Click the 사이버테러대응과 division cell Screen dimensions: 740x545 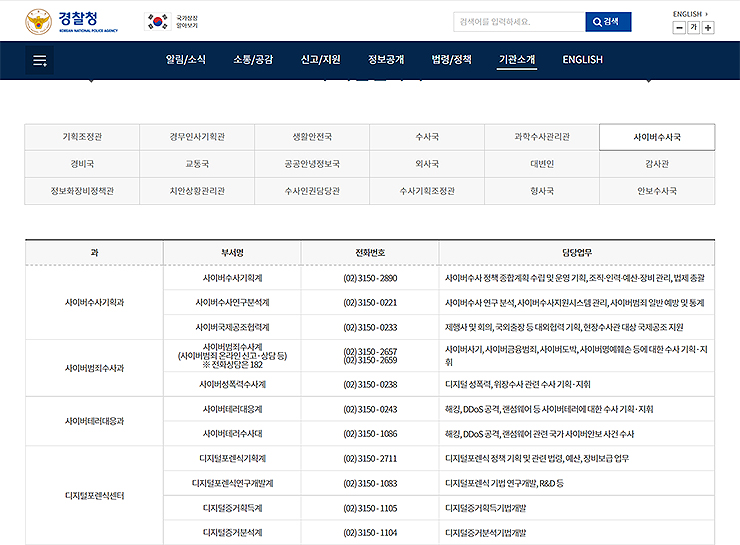(x=94, y=421)
